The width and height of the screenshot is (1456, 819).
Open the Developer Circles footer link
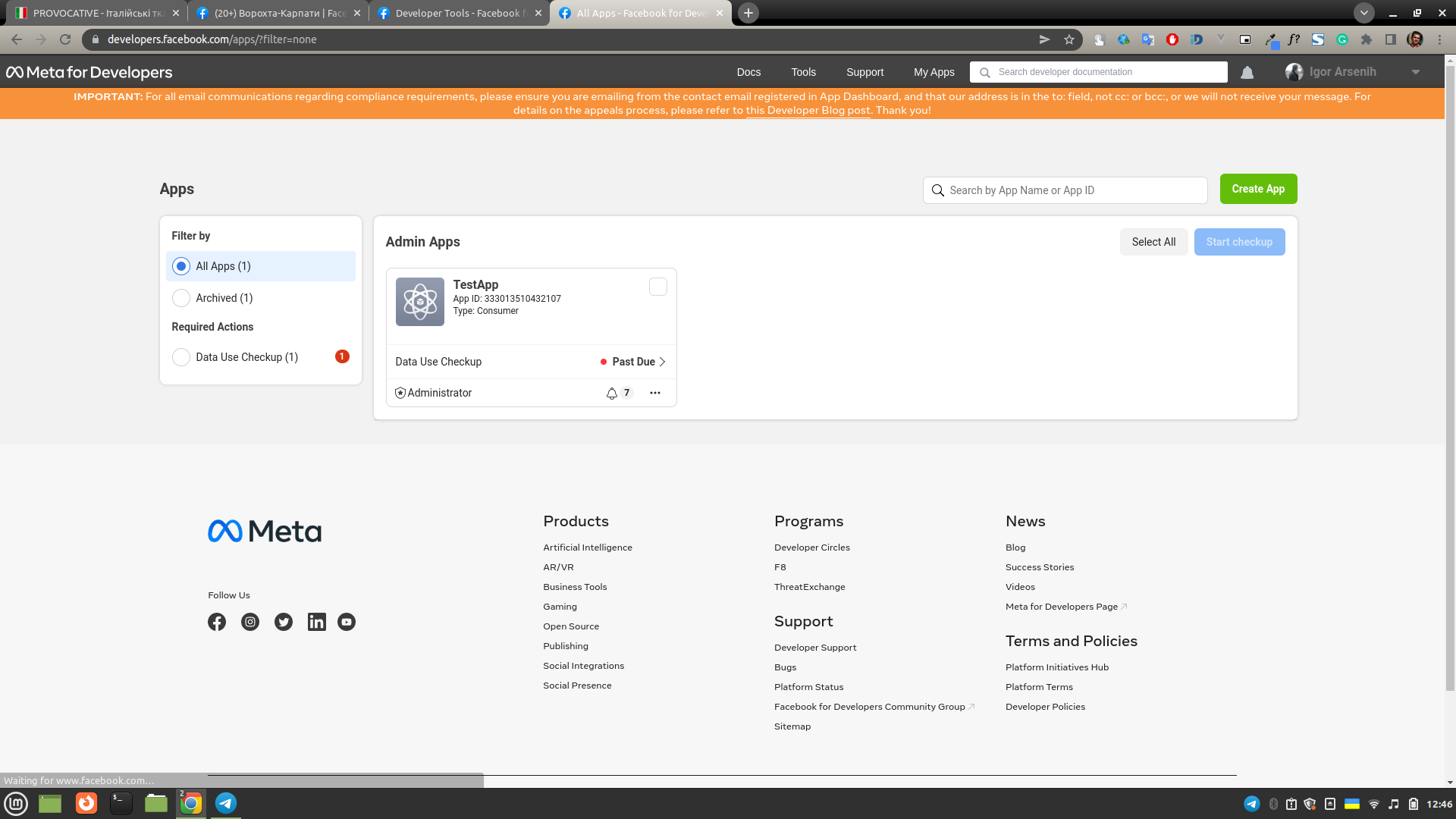[x=811, y=548]
